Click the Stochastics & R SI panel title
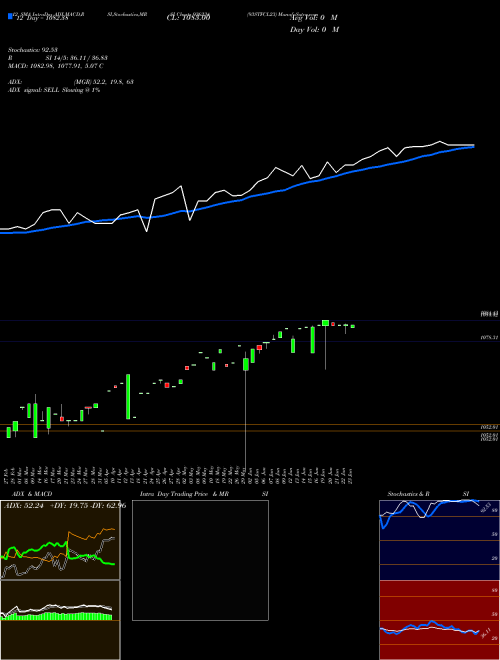Screen dimensions: 500x660 coord(428,494)
